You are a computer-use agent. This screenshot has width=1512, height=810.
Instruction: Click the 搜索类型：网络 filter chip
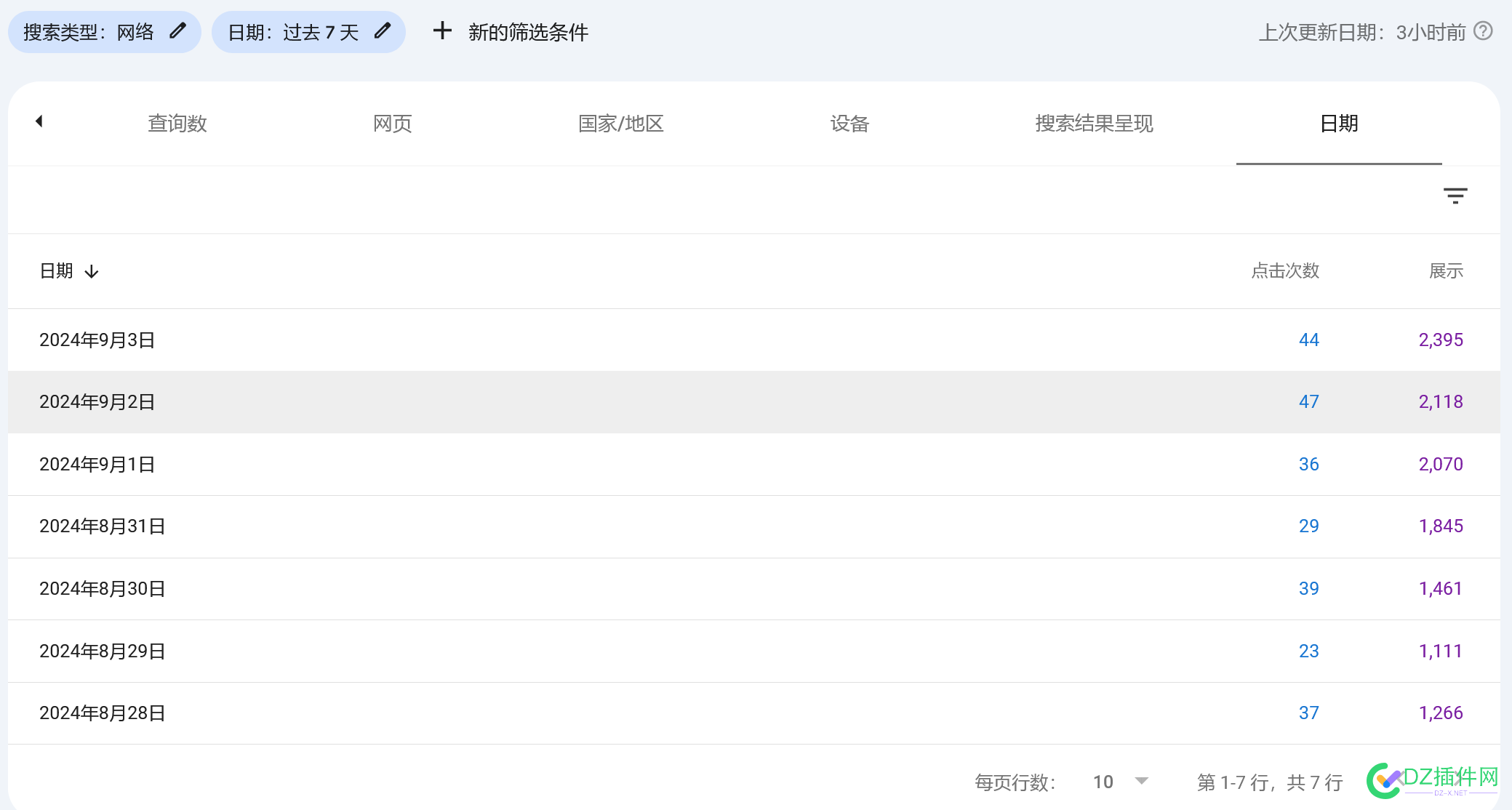coord(105,32)
